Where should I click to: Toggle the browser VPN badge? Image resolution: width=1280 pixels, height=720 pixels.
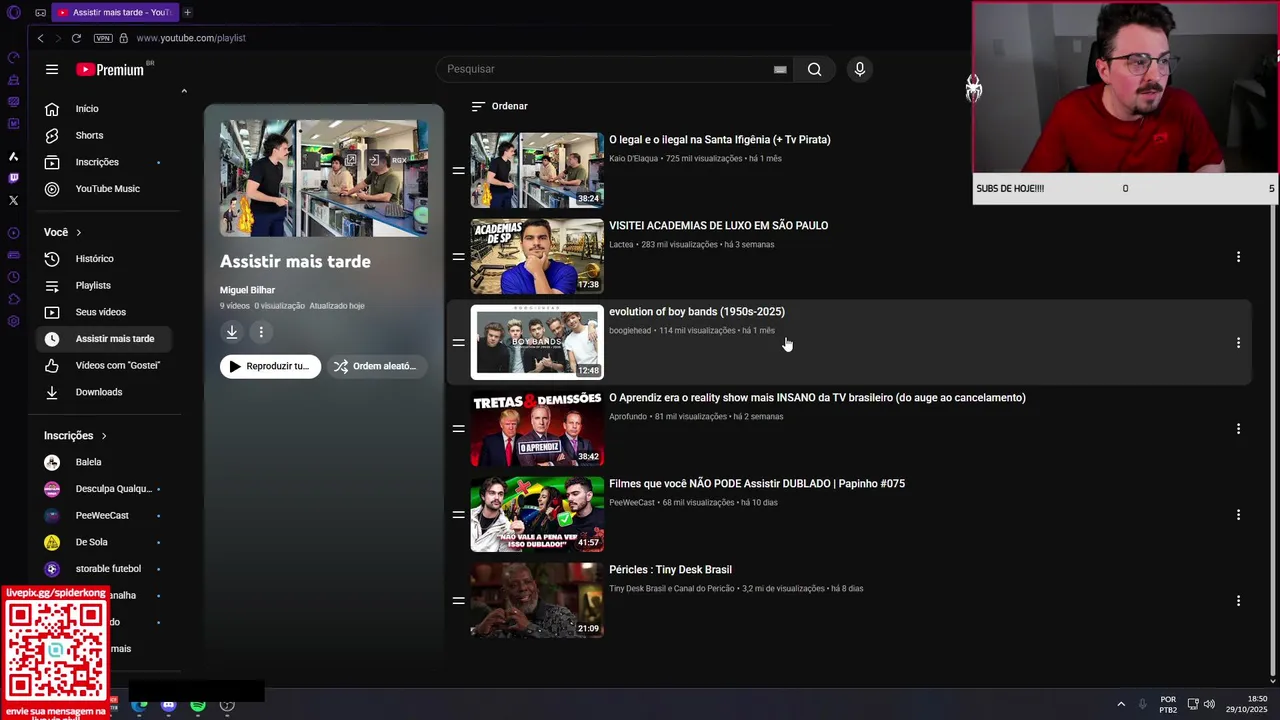(103, 38)
